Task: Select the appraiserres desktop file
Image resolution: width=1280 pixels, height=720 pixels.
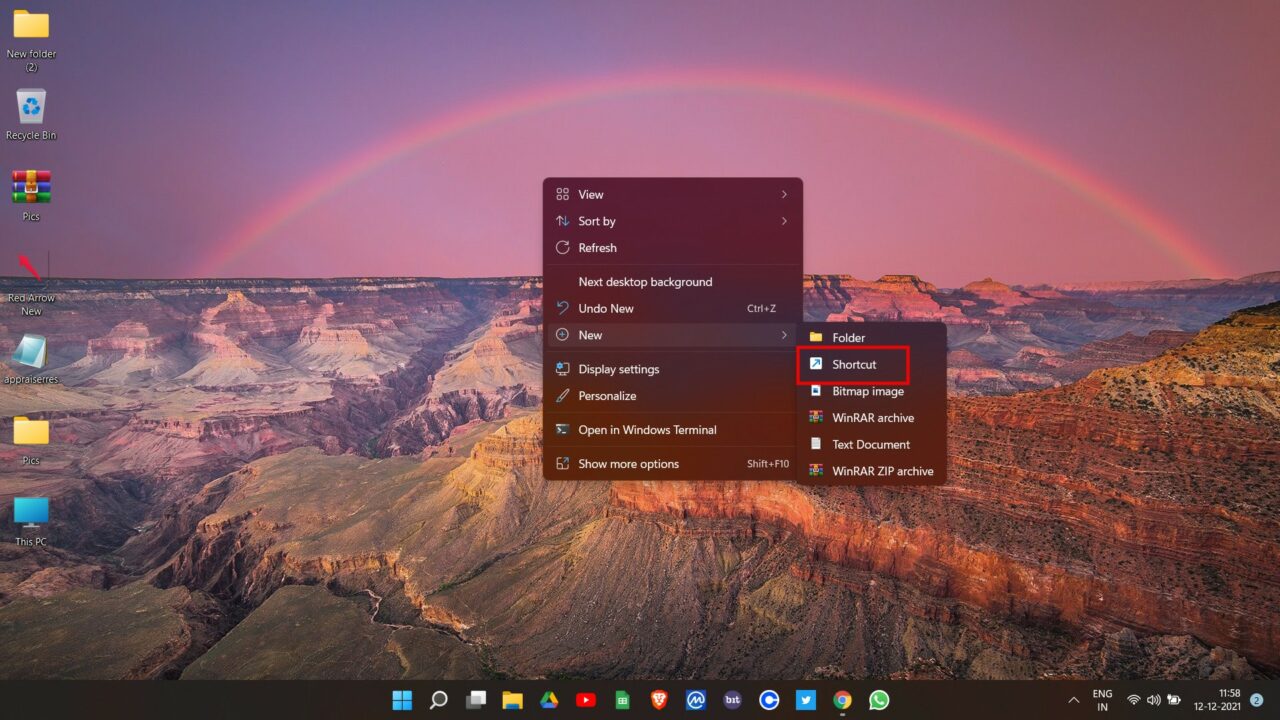Action: click(x=31, y=359)
